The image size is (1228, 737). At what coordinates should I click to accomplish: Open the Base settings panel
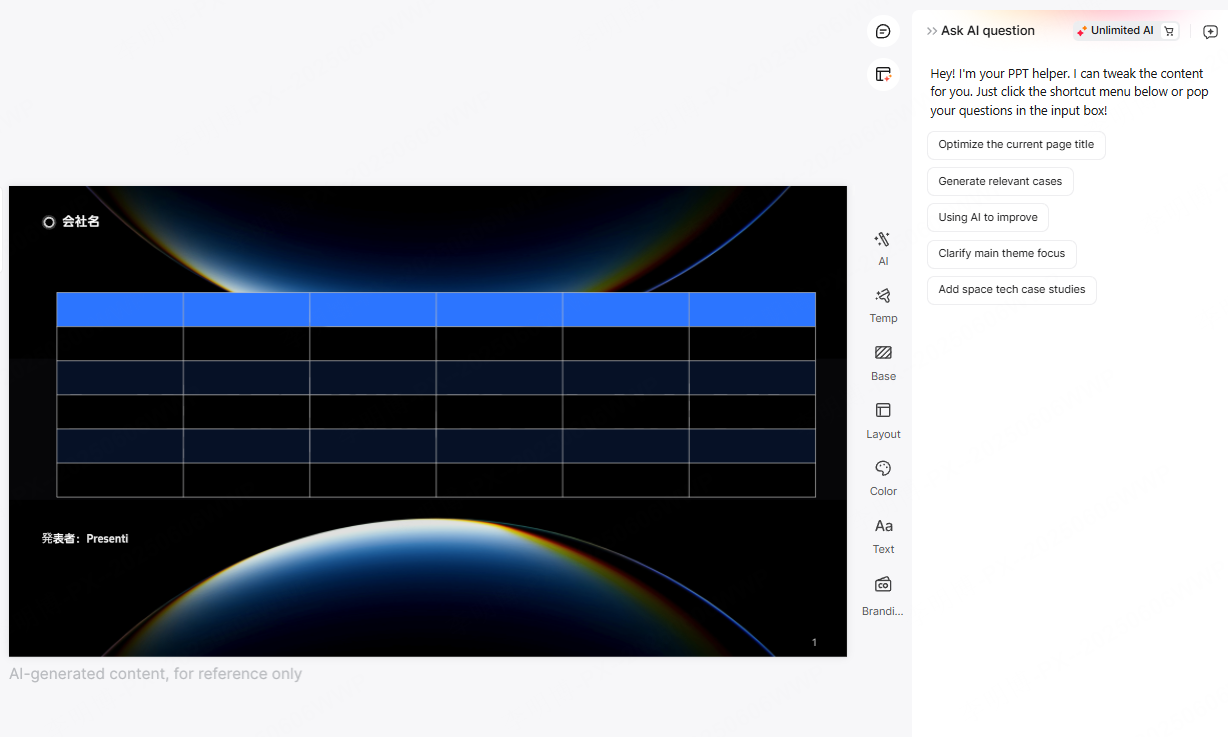tap(883, 361)
